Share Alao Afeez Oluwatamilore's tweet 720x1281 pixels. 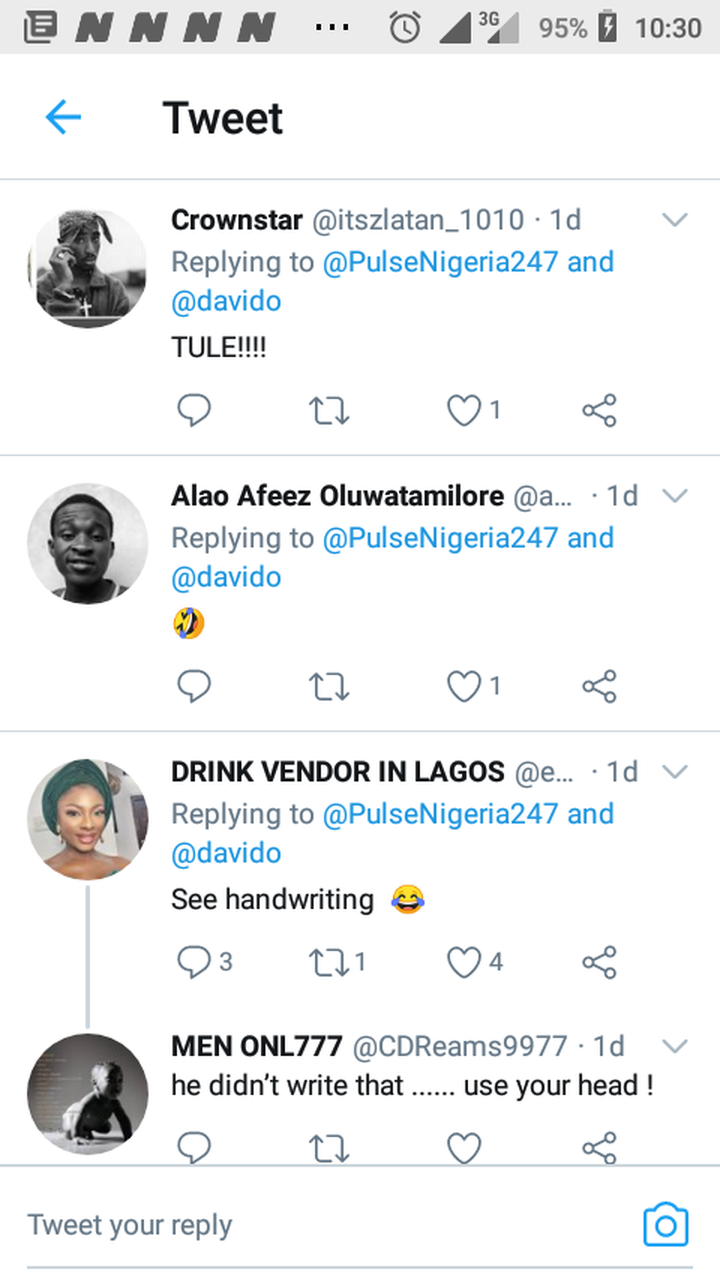point(599,686)
